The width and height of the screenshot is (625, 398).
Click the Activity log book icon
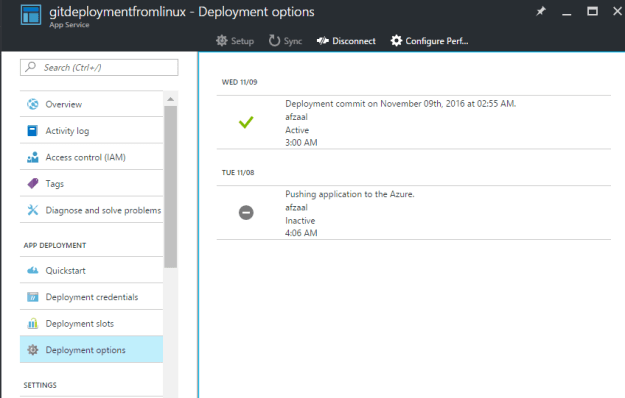point(33,131)
